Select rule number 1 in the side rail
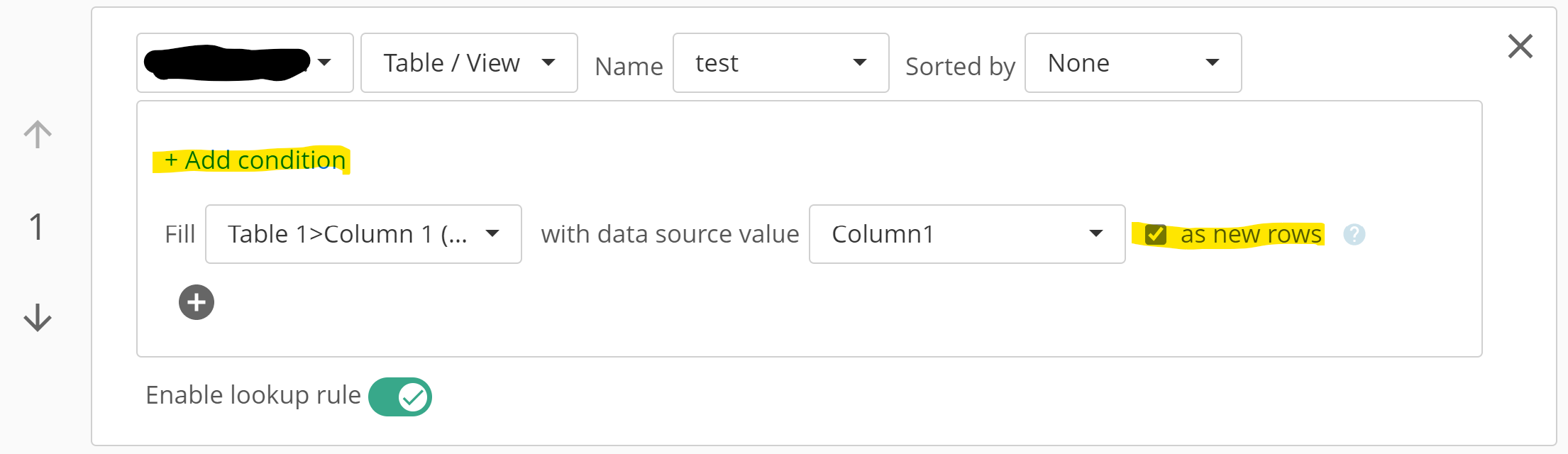Image resolution: width=1568 pixels, height=454 pixels. tap(37, 227)
